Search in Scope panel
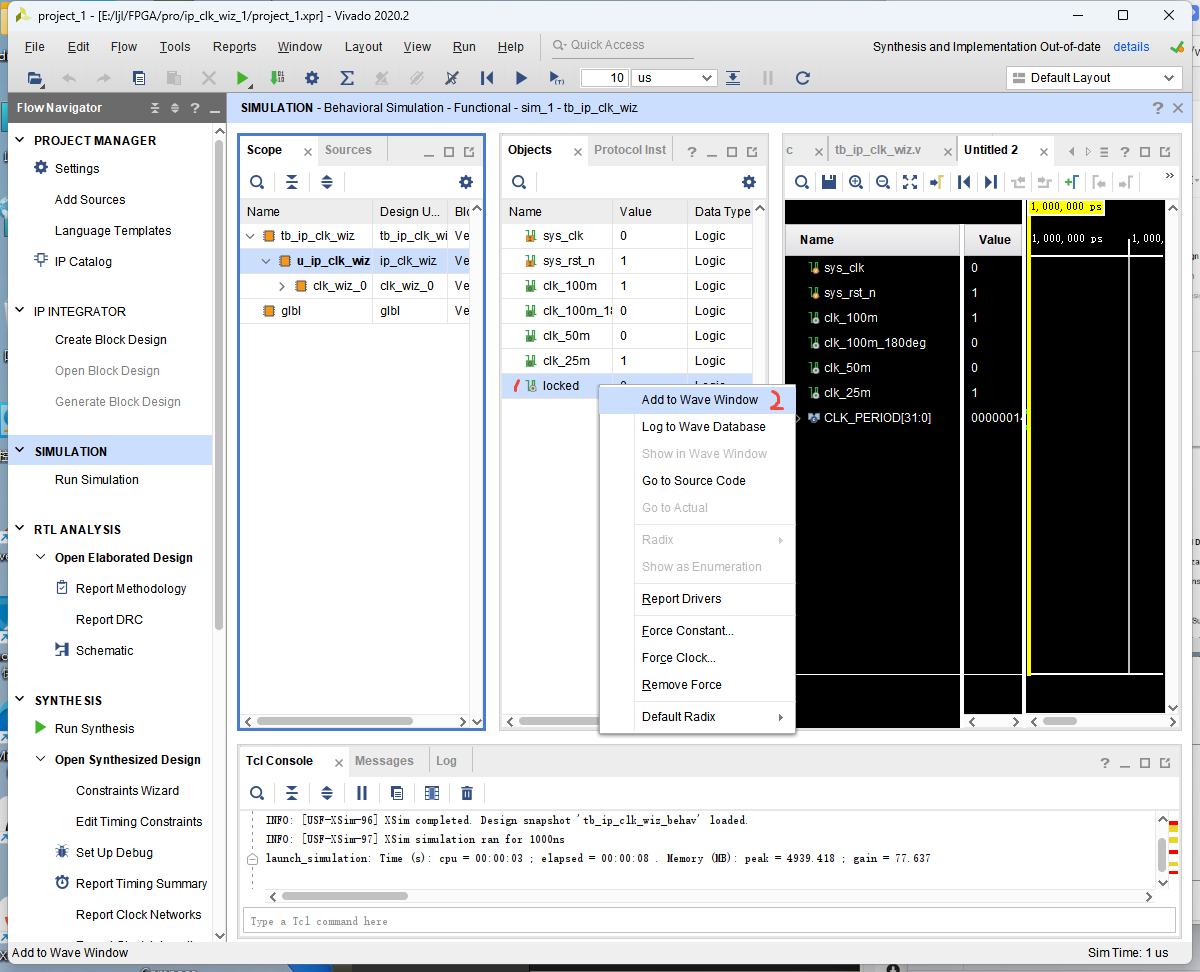The image size is (1200, 972). (x=257, y=182)
